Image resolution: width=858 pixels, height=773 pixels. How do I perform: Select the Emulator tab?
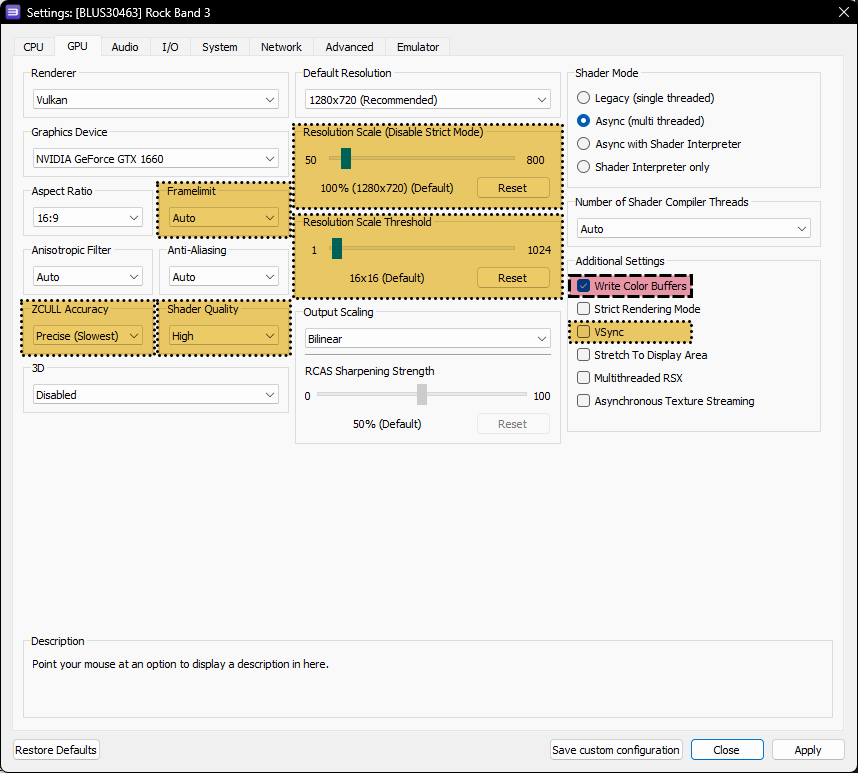tap(418, 47)
